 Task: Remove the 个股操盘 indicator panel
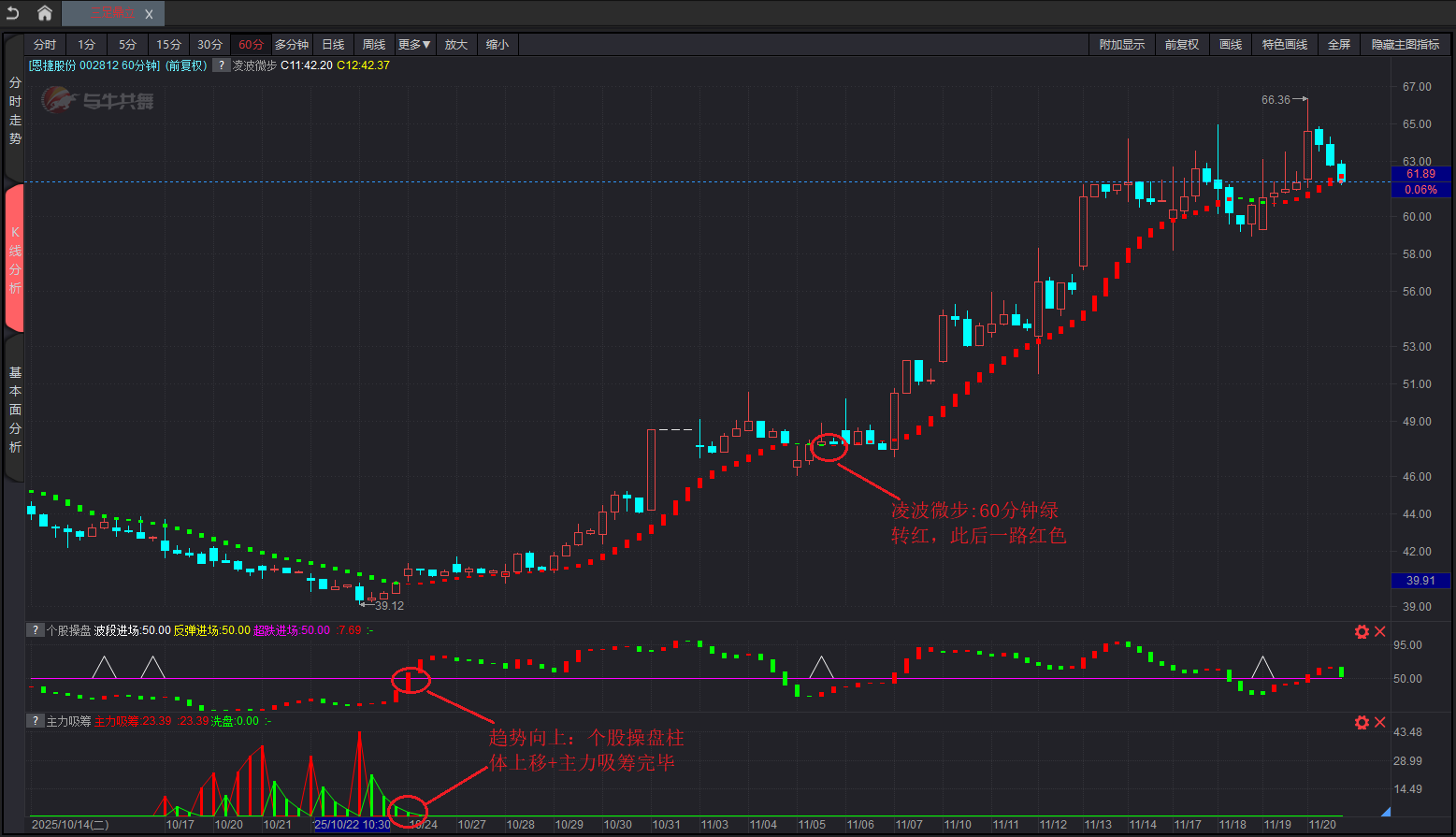coord(1379,632)
